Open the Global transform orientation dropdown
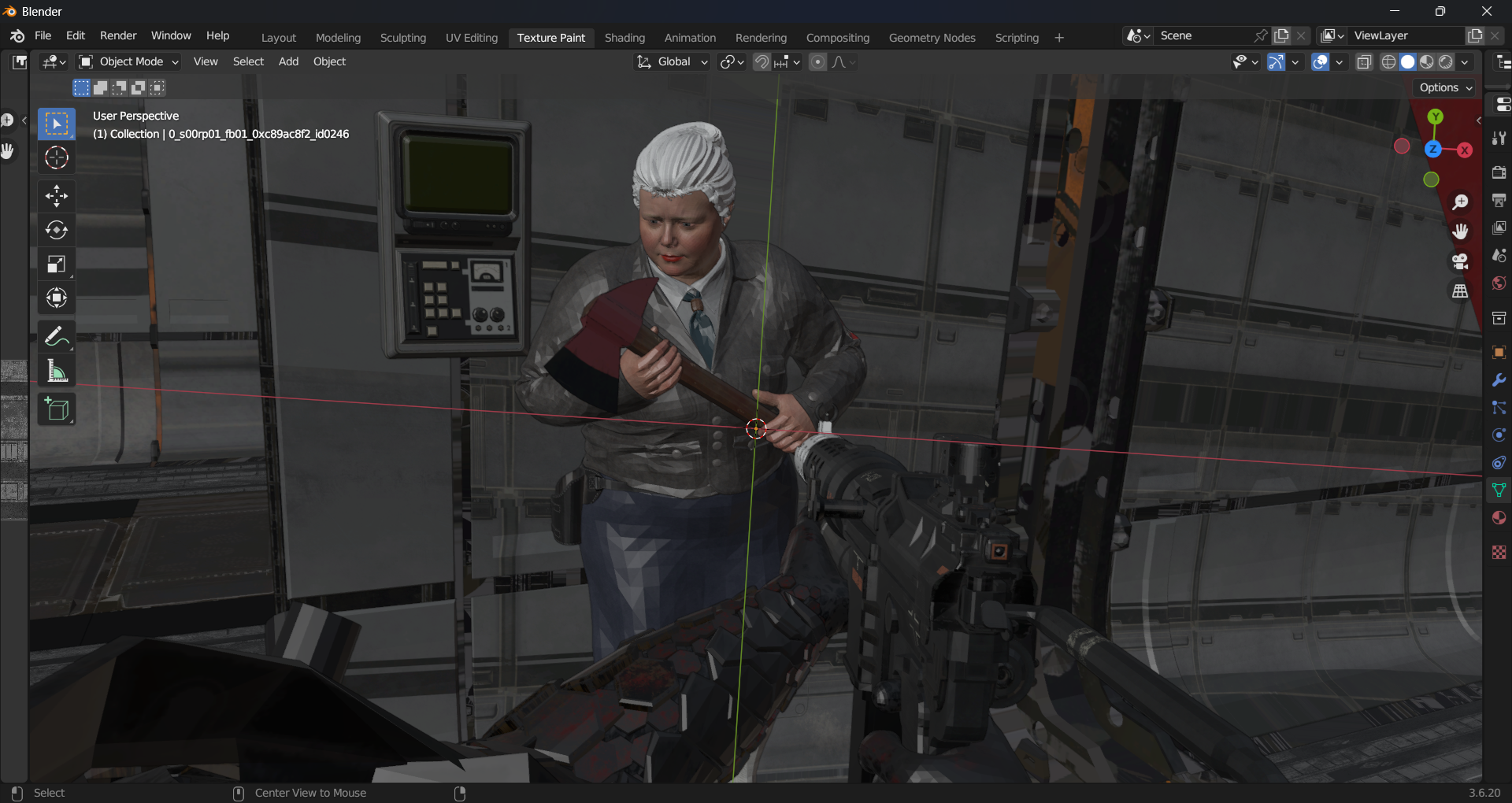The width and height of the screenshot is (1512, 803). (673, 62)
